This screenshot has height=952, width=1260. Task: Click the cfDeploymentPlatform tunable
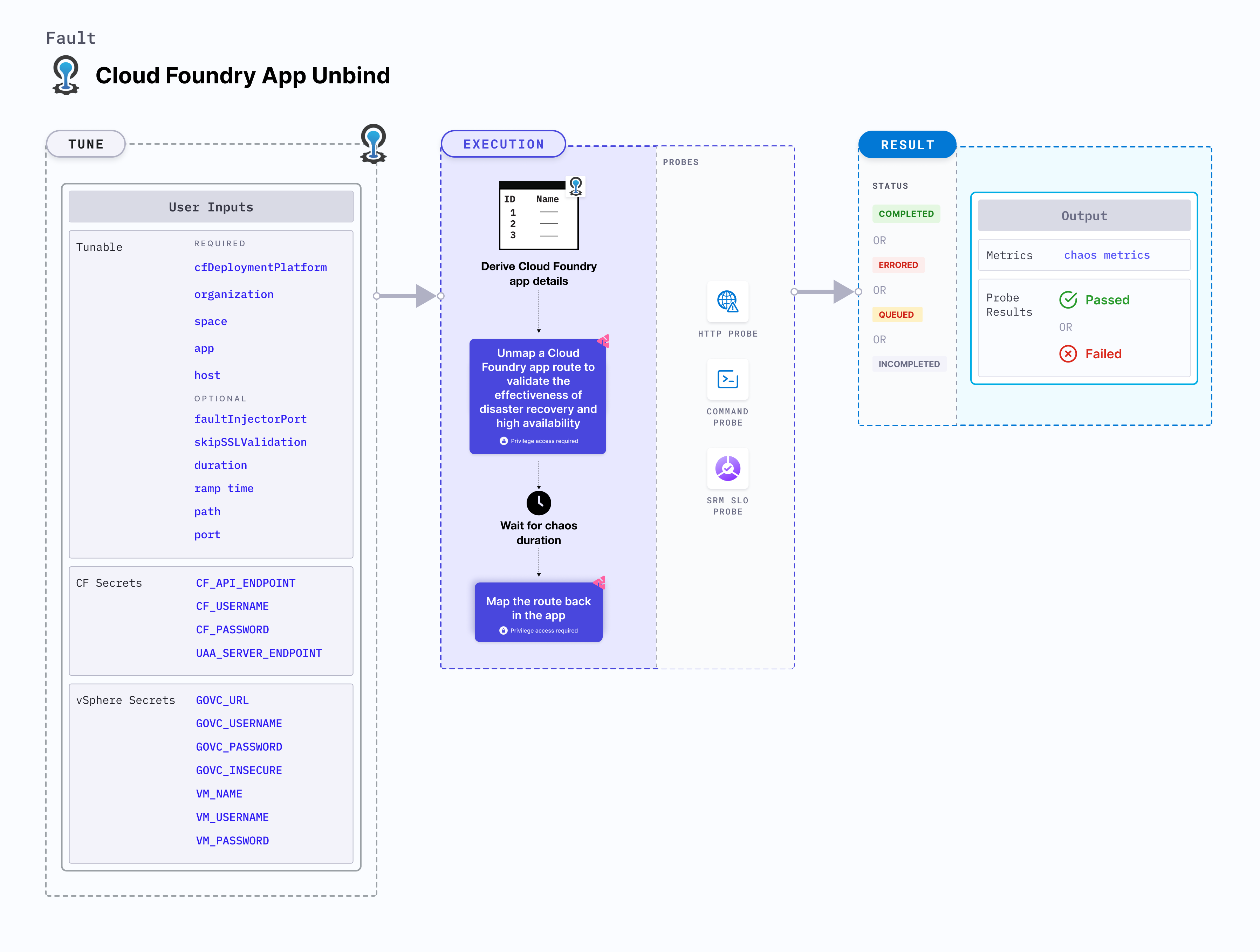tap(260, 267)
